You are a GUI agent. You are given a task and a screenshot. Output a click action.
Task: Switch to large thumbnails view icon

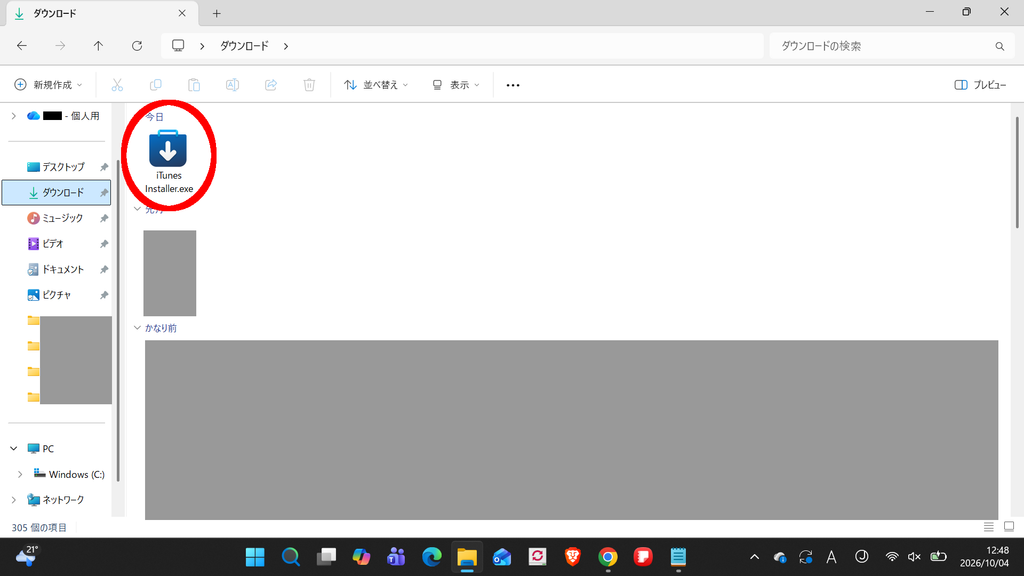(x=1009, y=526)
